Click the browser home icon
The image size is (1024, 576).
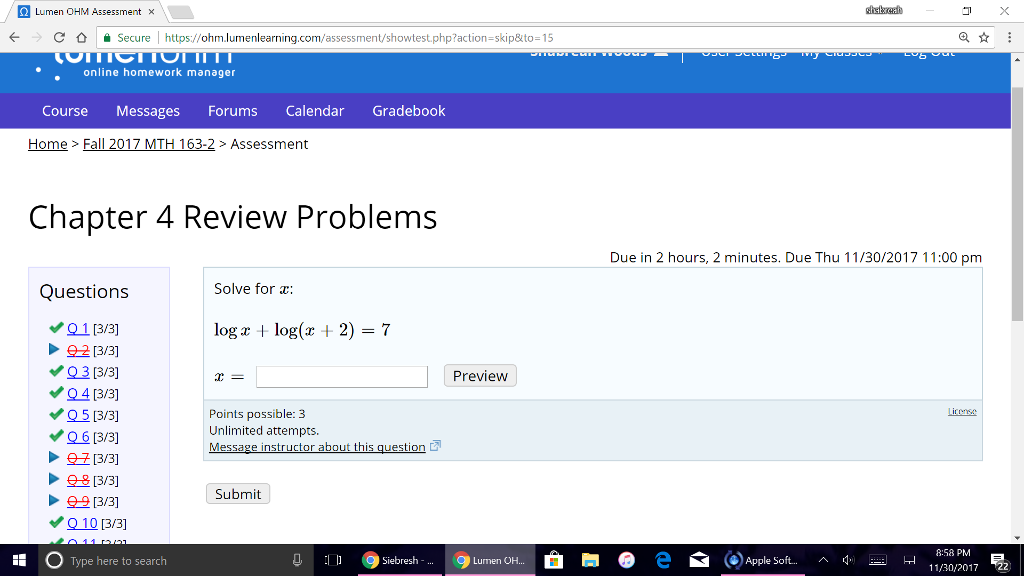point(82,37)
